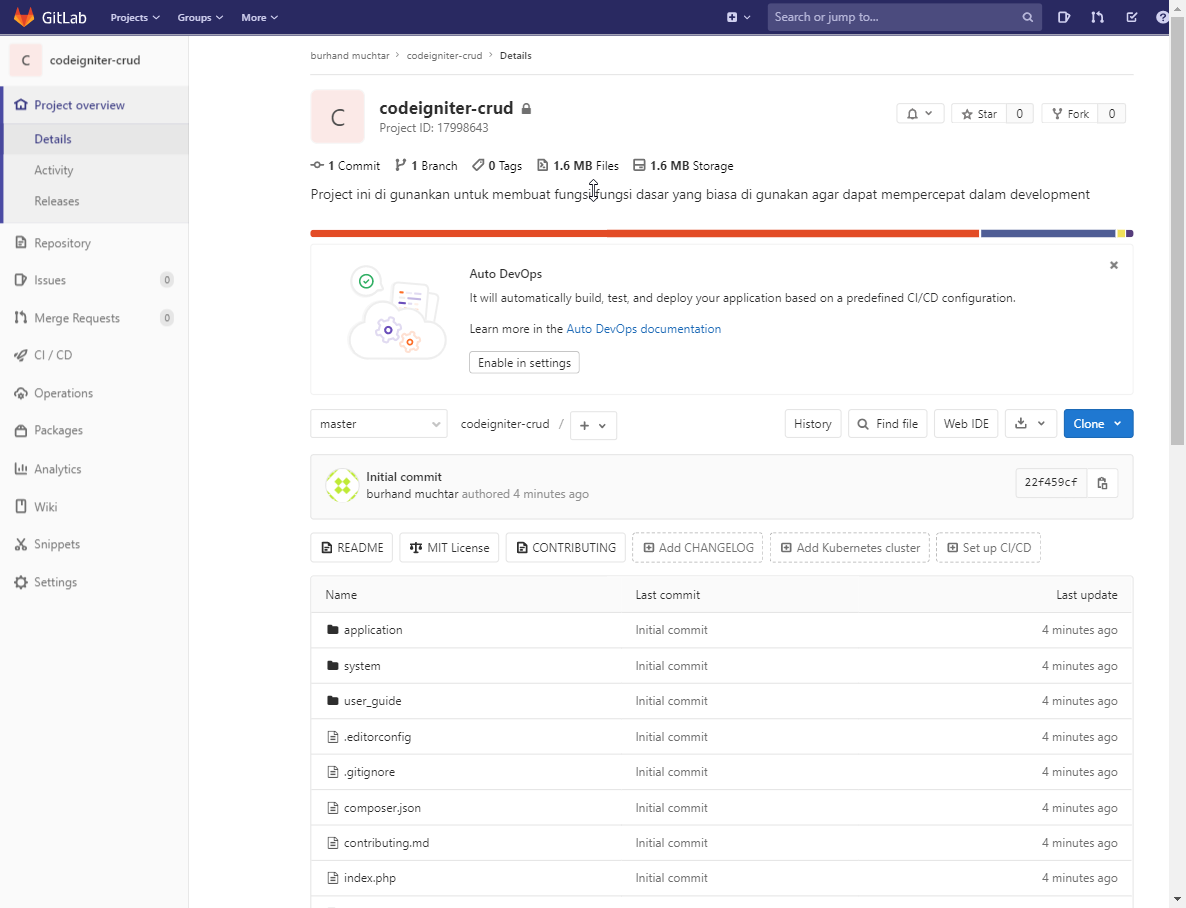Open the to-do list icon in navbar

1132,17
